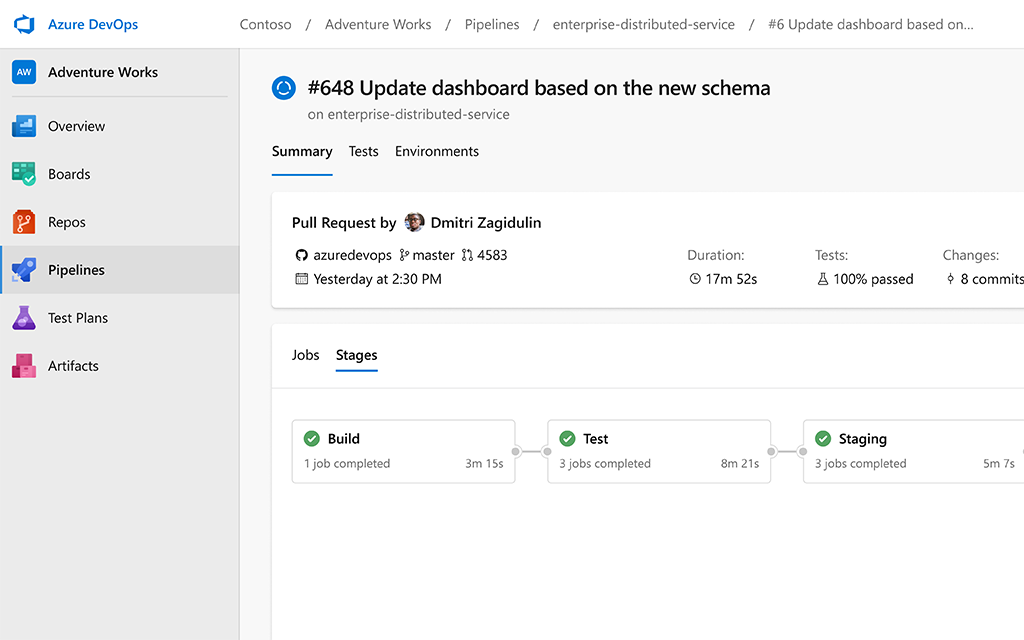Click Dmitri Zagidulin's avatar
The height and width of the screenshot is (640, 1024).
[x=414, y=222]
